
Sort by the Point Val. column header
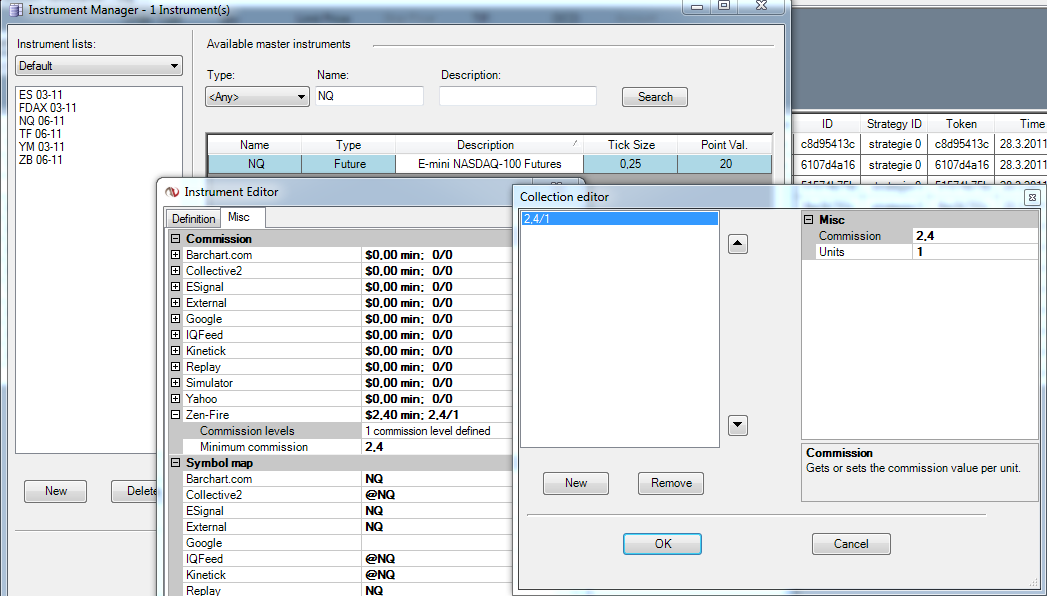pos(724,145)
